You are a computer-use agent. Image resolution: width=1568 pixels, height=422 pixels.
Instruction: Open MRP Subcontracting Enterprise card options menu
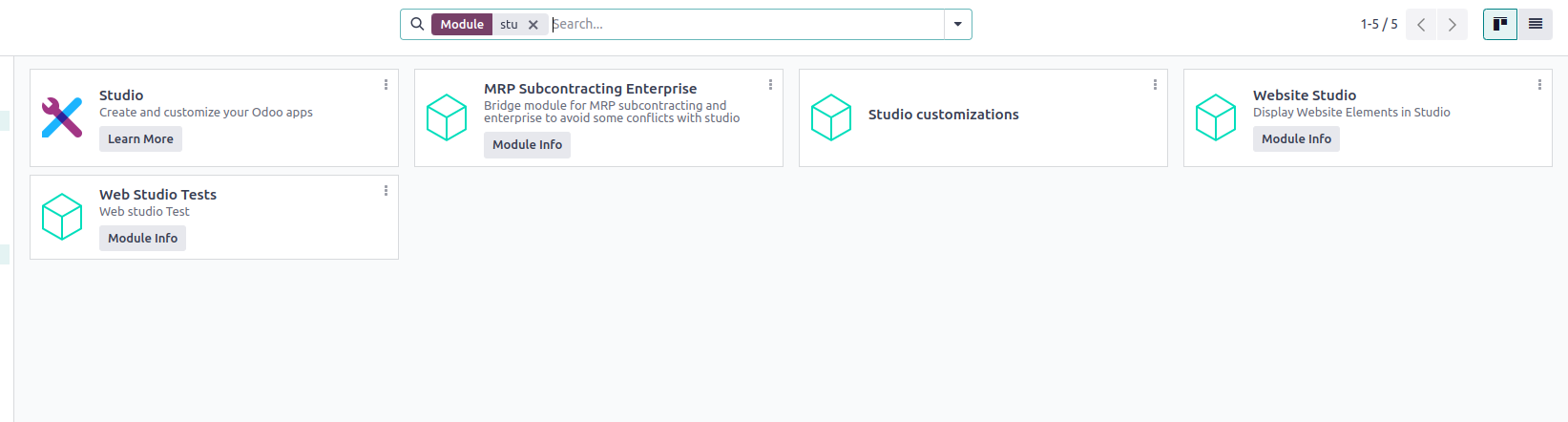770,85
